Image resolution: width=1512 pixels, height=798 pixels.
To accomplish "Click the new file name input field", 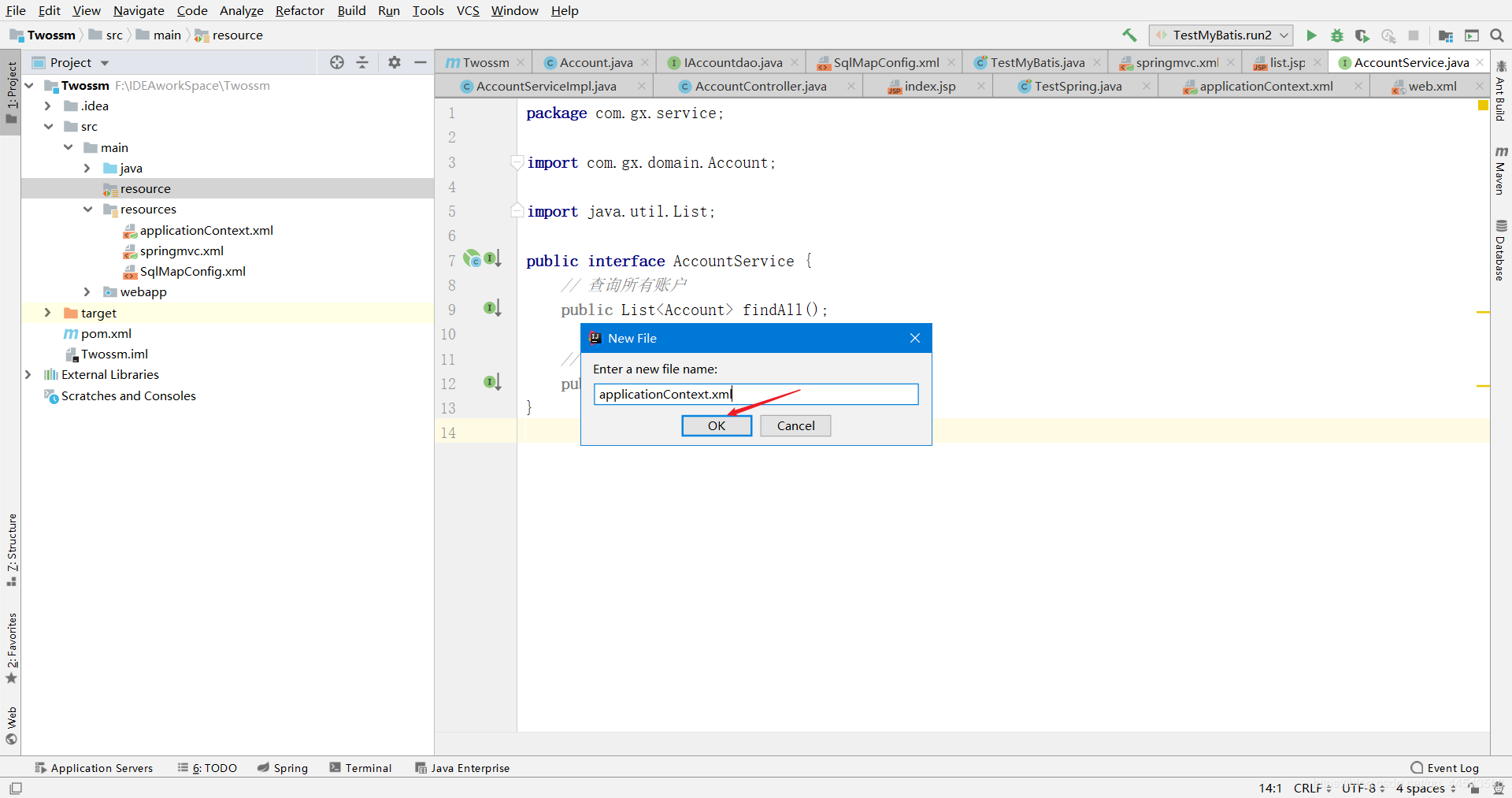I will pyautogui.click(x=756, y=394).
